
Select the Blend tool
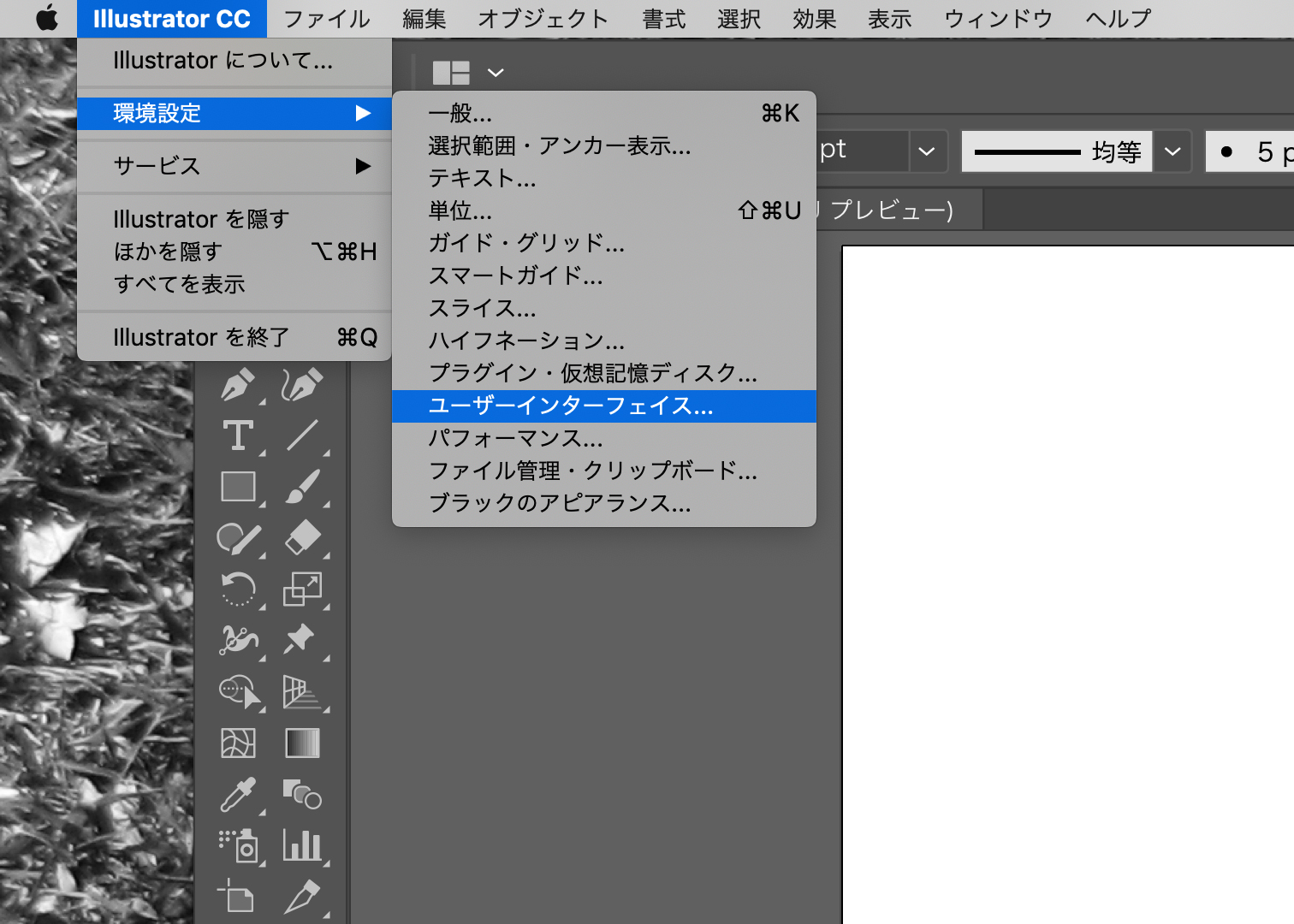(x=302, y=794)
